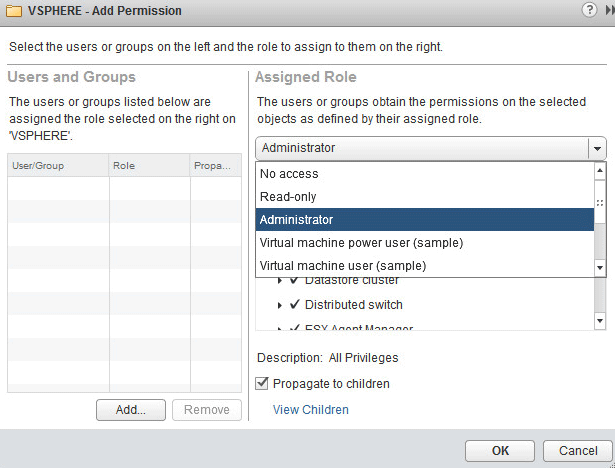
Task: Click the Description: All Privileges text
Action: click(328, 358)
